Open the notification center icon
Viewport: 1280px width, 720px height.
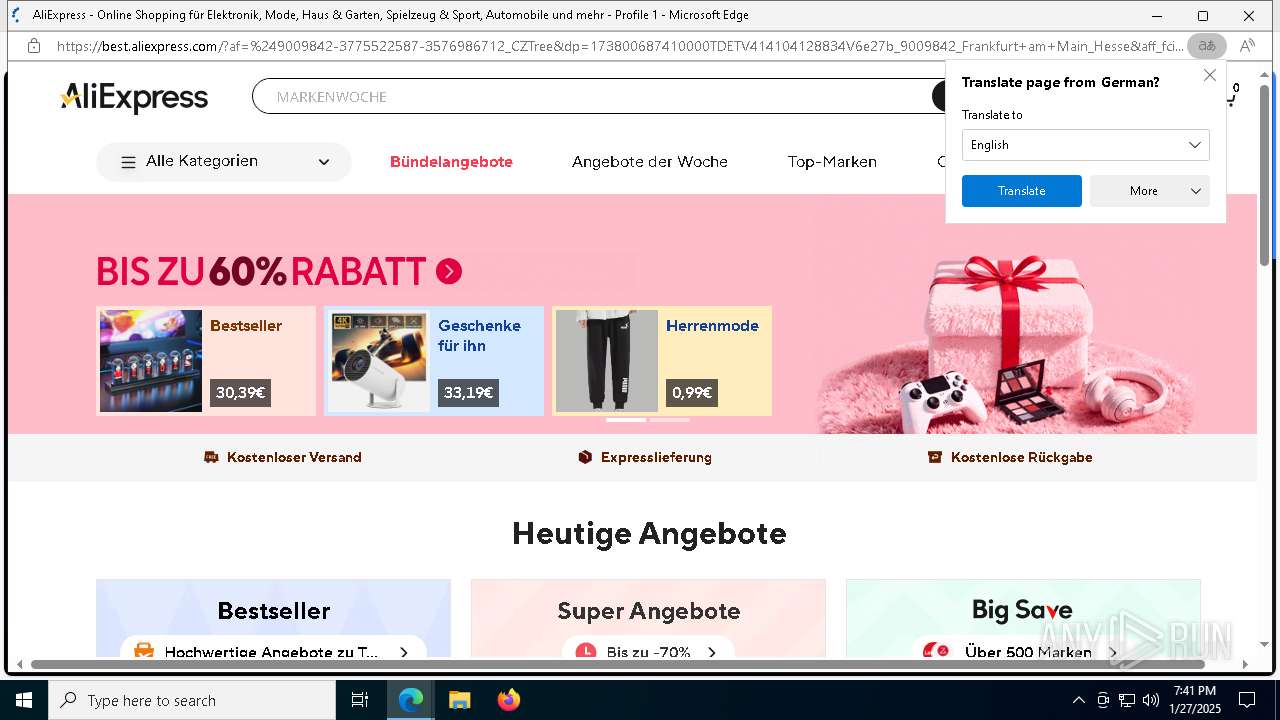(1247, 700)
